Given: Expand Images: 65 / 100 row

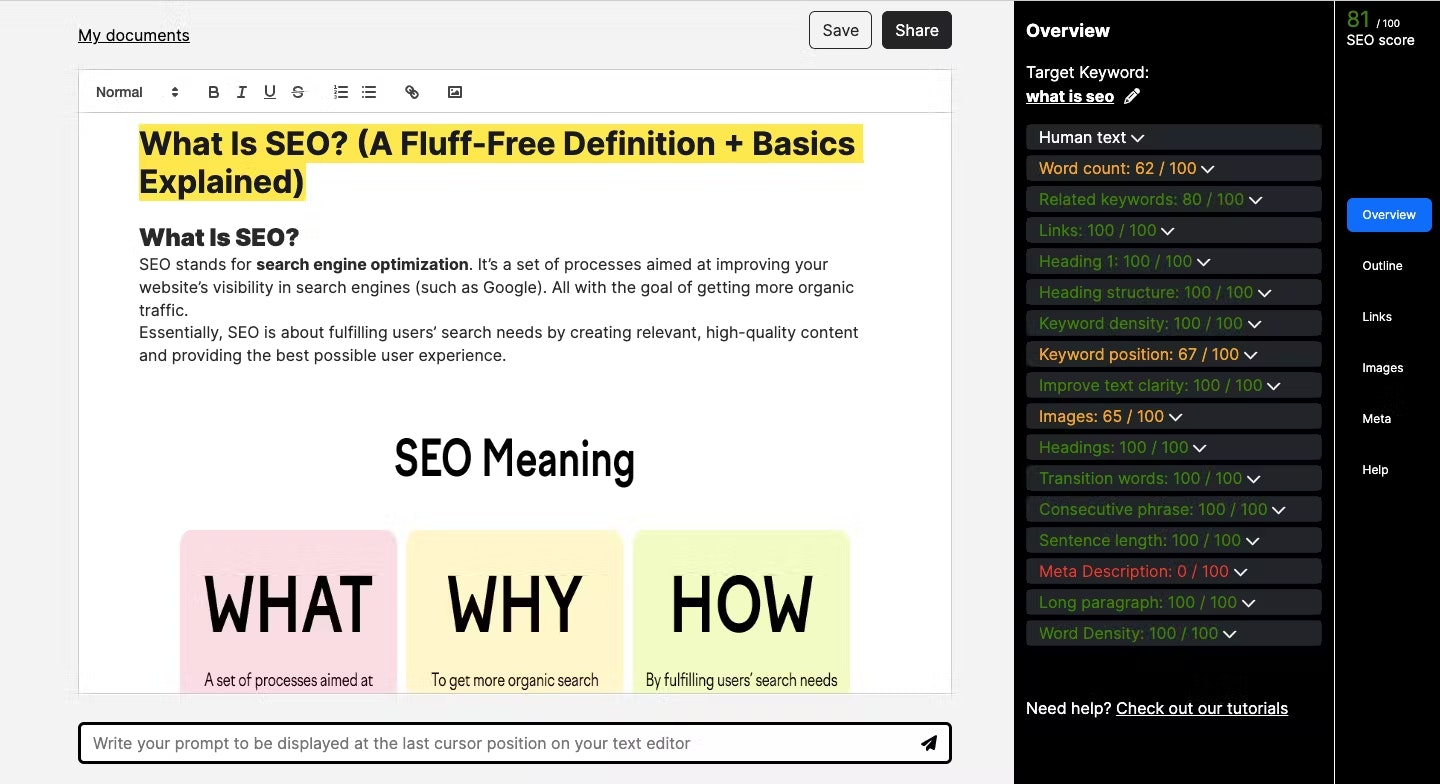Looking at the screenshot, I should point(1174,416).
